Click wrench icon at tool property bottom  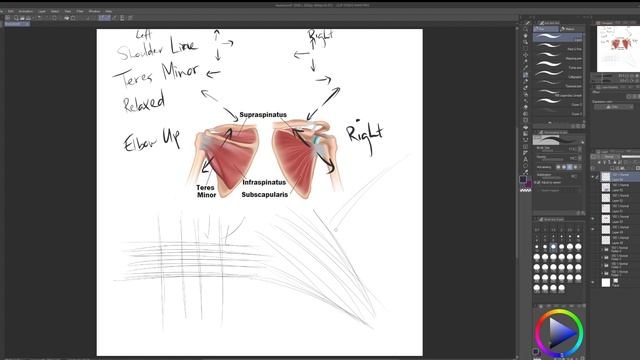tap(582, 213)
